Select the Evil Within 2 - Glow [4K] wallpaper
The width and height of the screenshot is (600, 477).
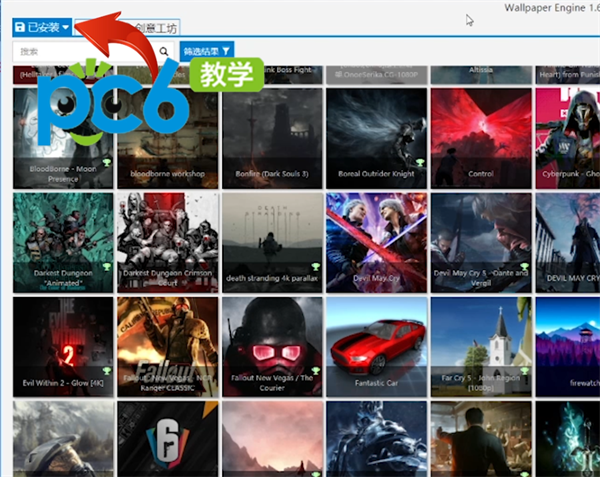(x=63, y=347)
